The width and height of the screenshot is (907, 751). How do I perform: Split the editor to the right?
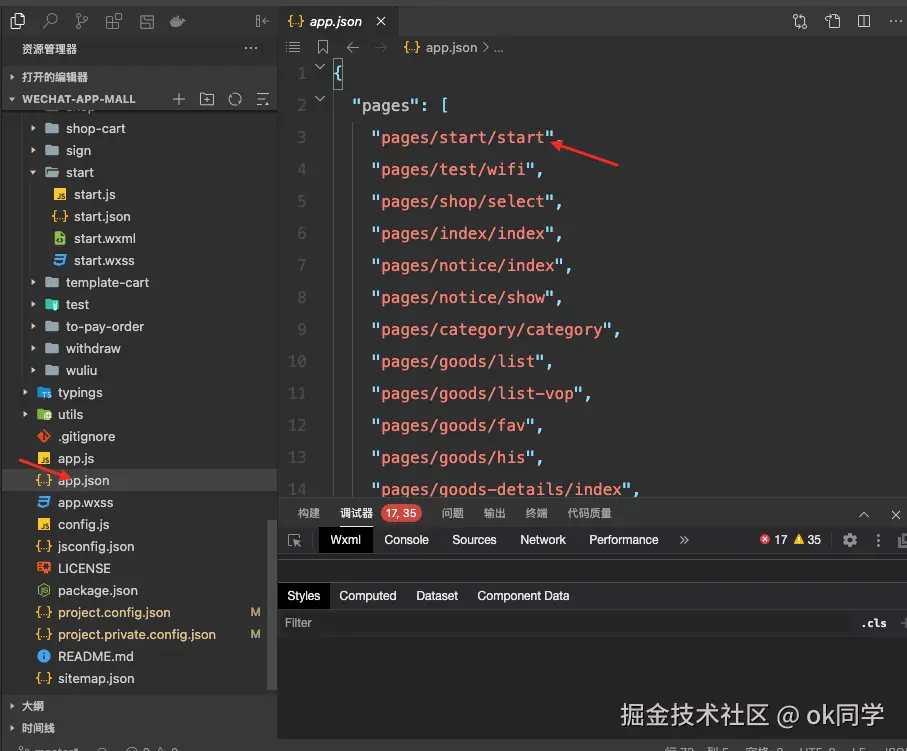[x=864, y=21]
